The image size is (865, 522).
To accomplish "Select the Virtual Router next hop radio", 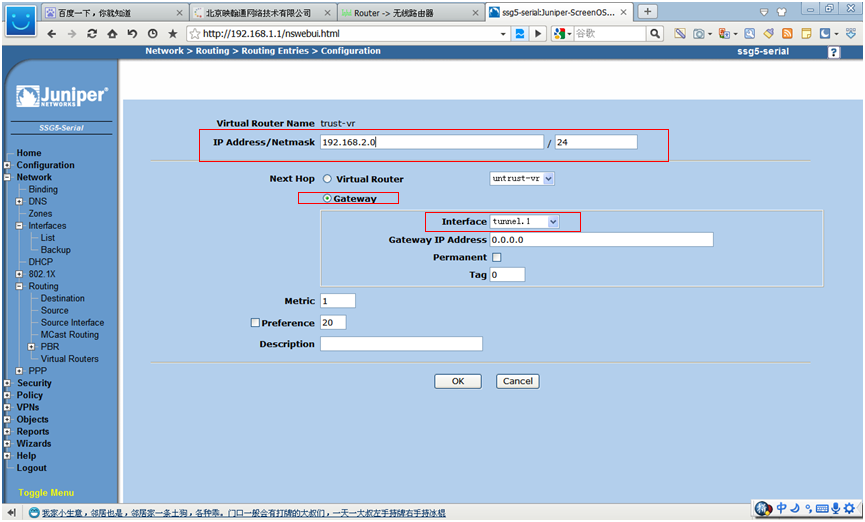I will point(327,178).
